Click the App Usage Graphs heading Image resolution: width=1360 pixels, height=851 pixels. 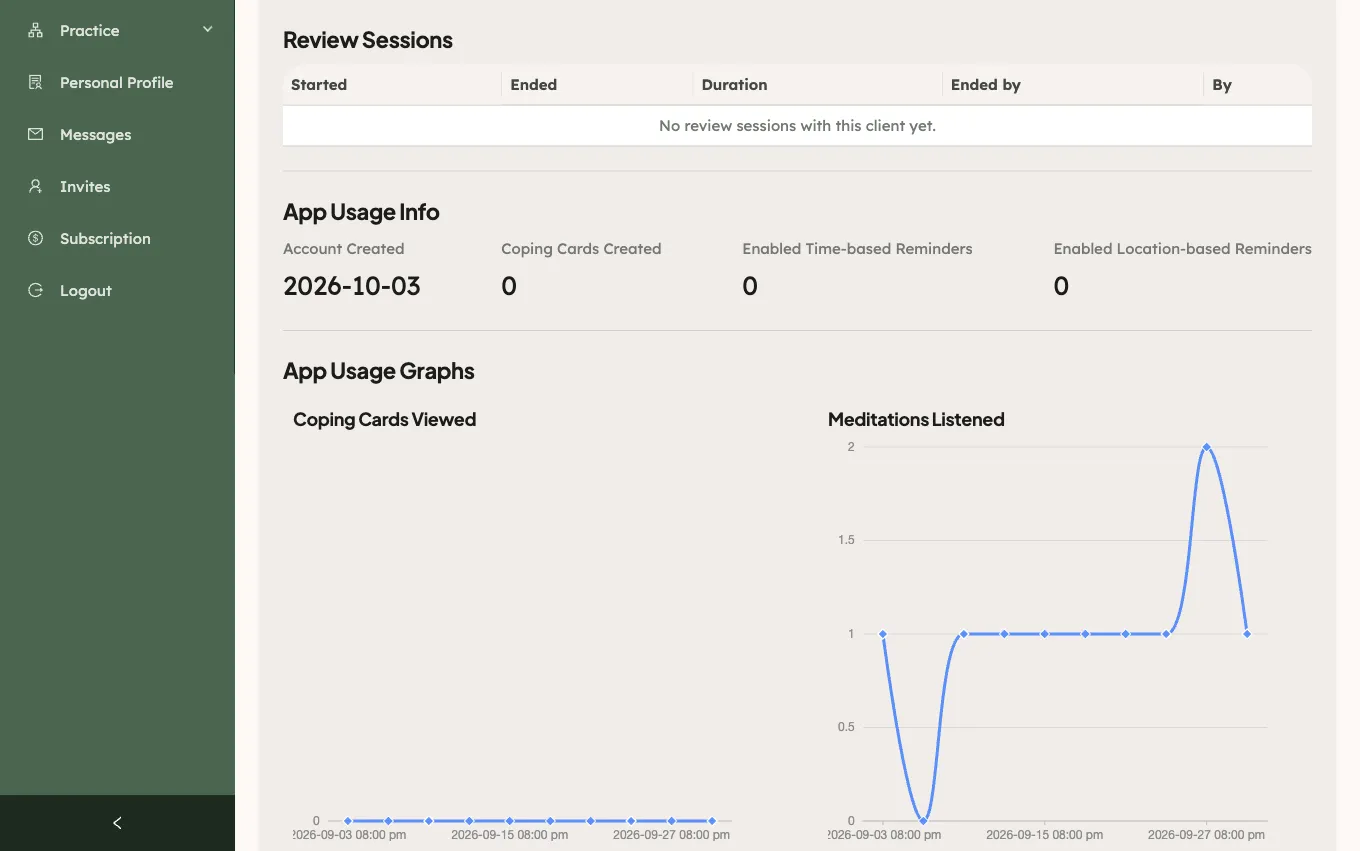click(378, 371)
